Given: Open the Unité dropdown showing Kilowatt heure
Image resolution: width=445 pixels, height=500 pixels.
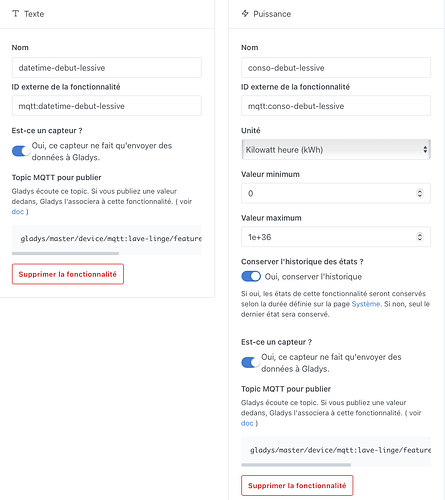Looking at the screenshot, I should [336, 149].
